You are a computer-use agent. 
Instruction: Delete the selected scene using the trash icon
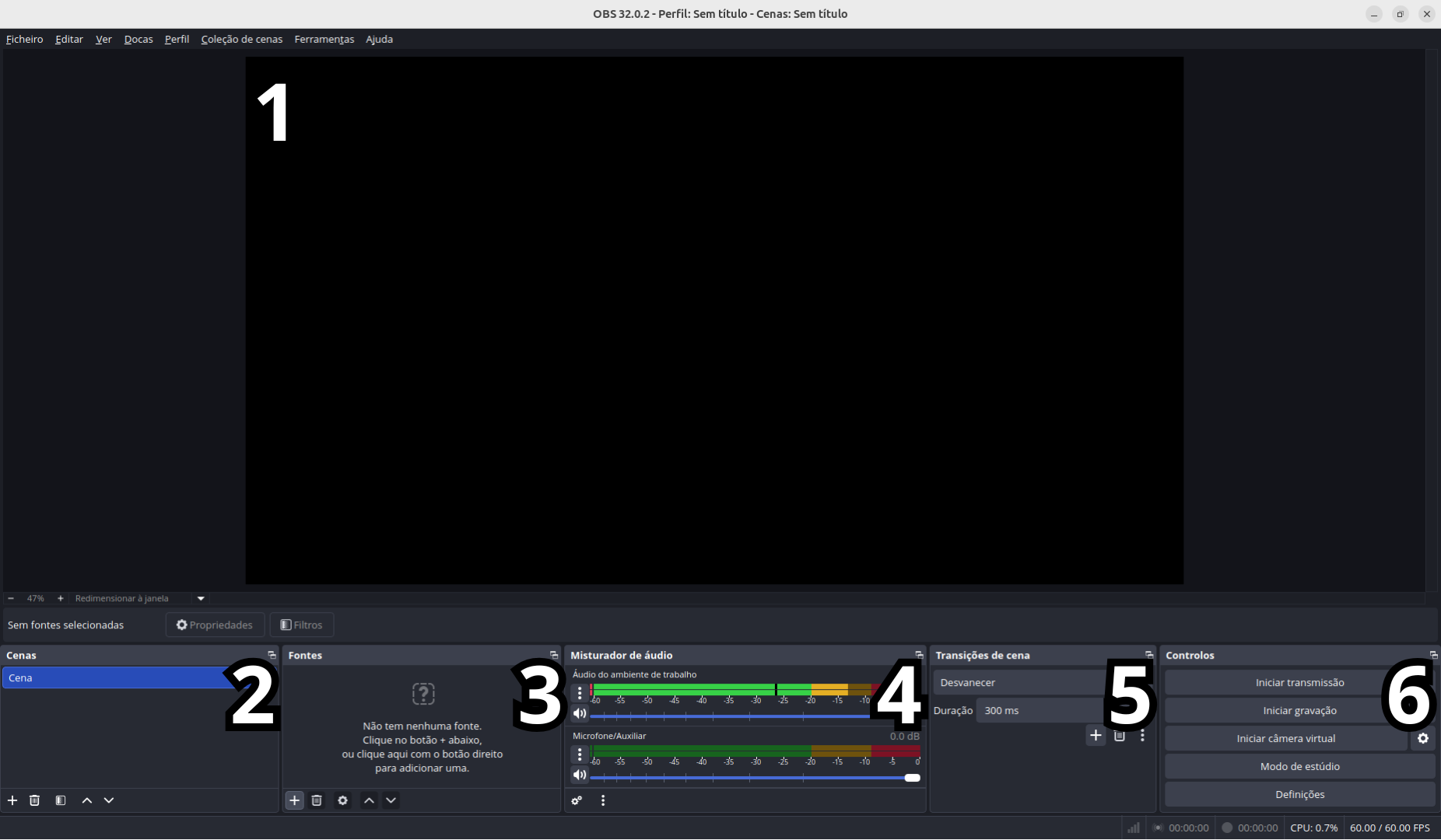tap(35, 800)
